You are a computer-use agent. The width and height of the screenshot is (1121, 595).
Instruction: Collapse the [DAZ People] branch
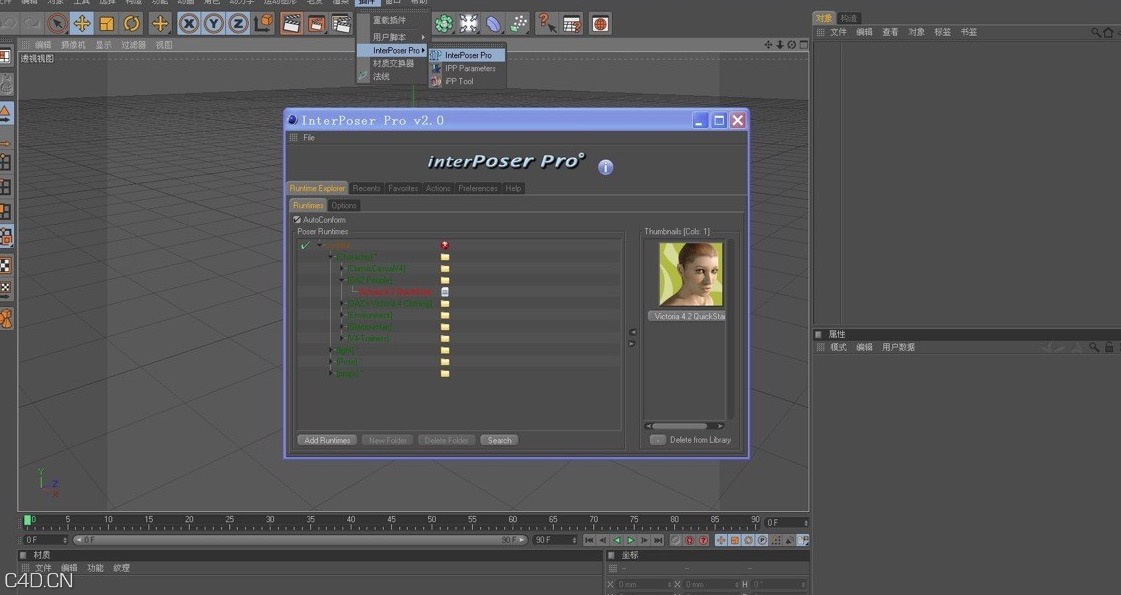tap(341, 280)
